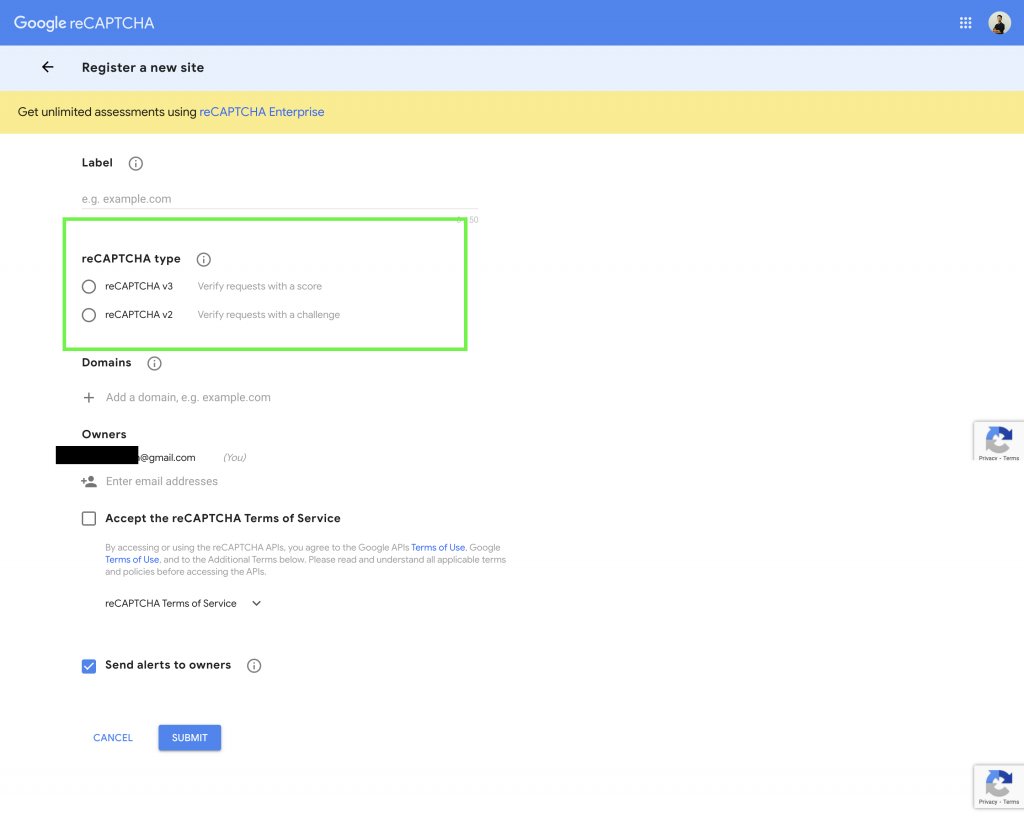Click the Google reCAPTCHA logo
Image resolution: width=1024 pixels, height=818 pixels.
pyautogui.click(x=84, y=23)
